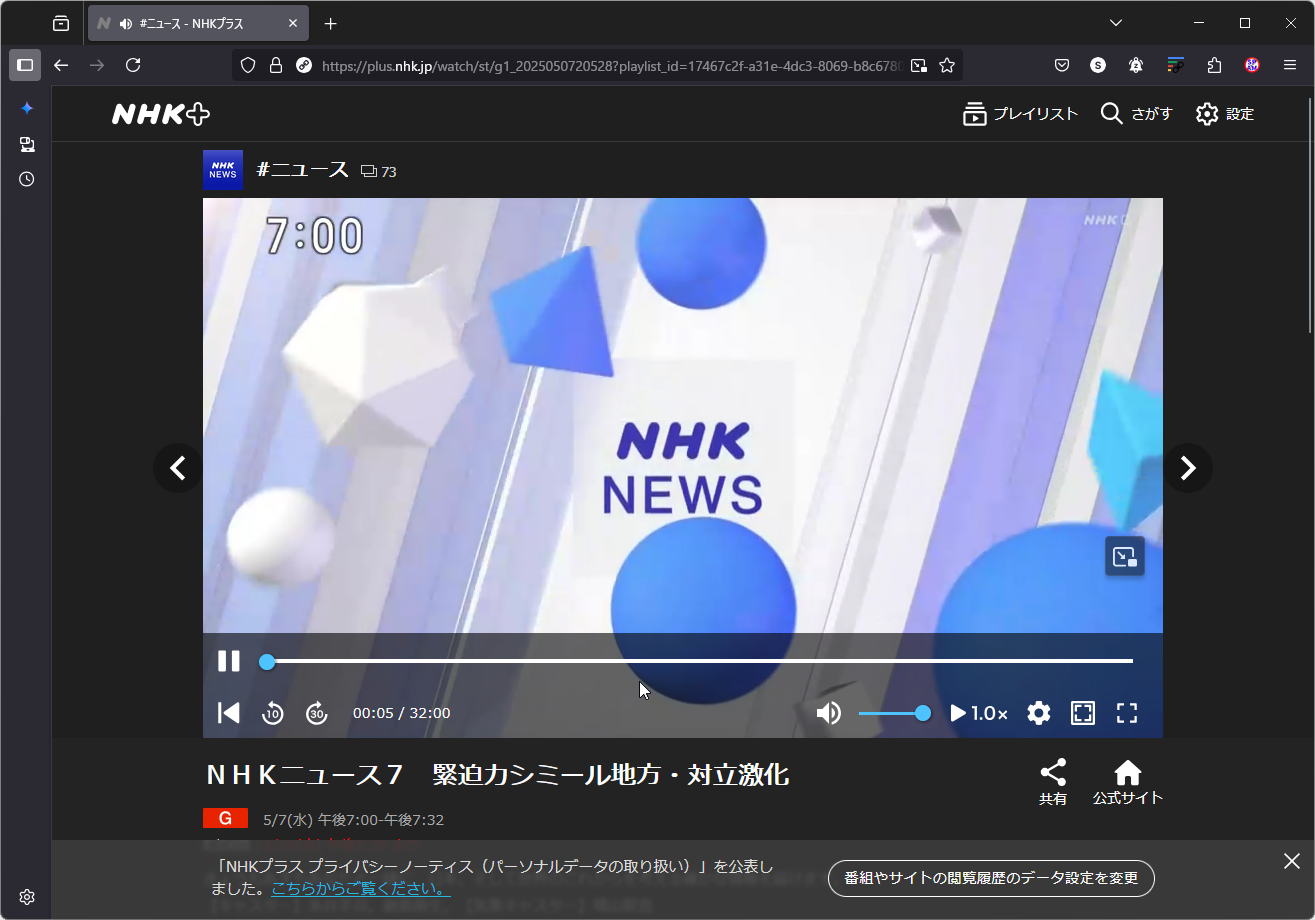Go to next program with right chevron
1315x920 pixels.
1187,467
